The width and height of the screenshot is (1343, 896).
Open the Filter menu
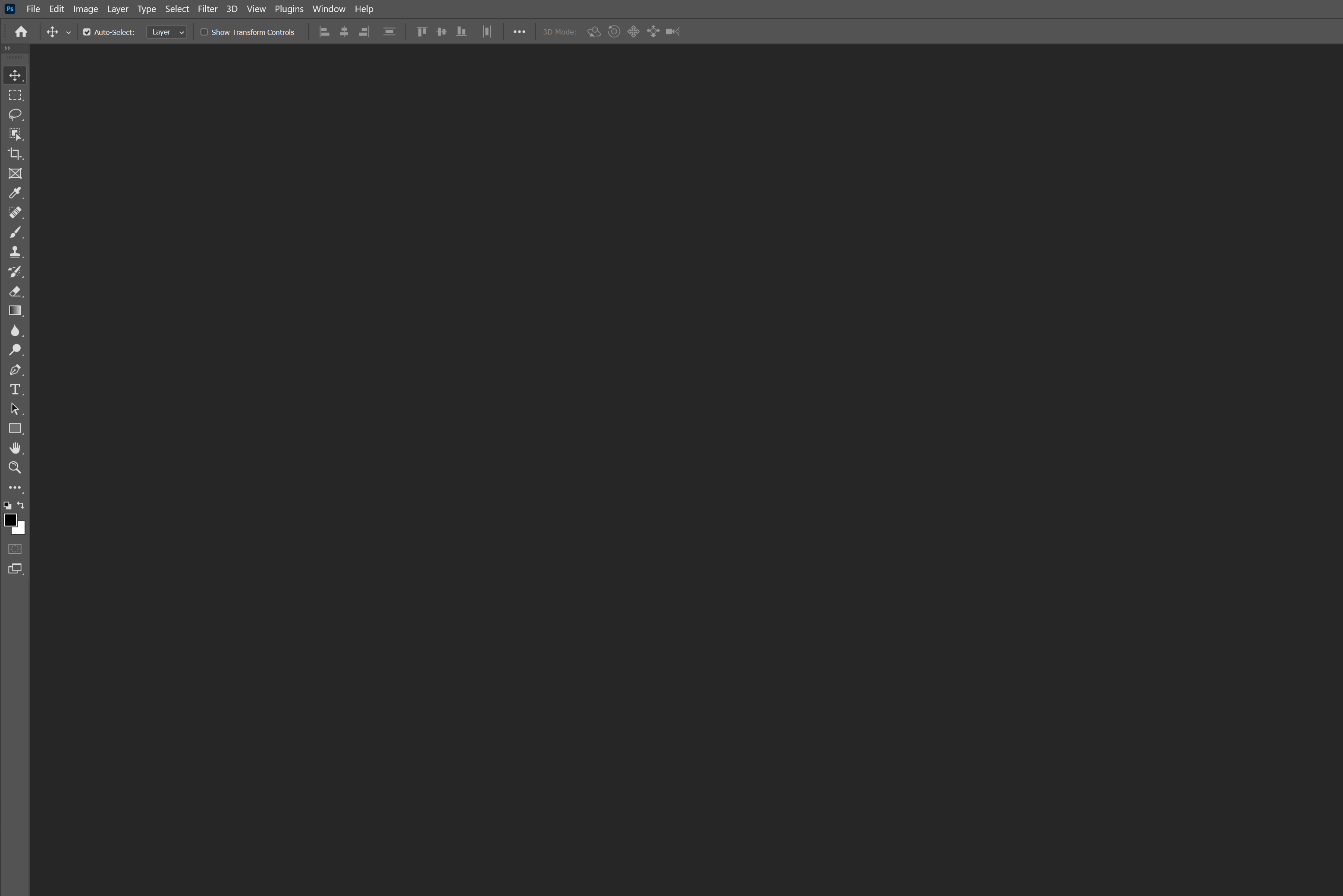[207, 9]
